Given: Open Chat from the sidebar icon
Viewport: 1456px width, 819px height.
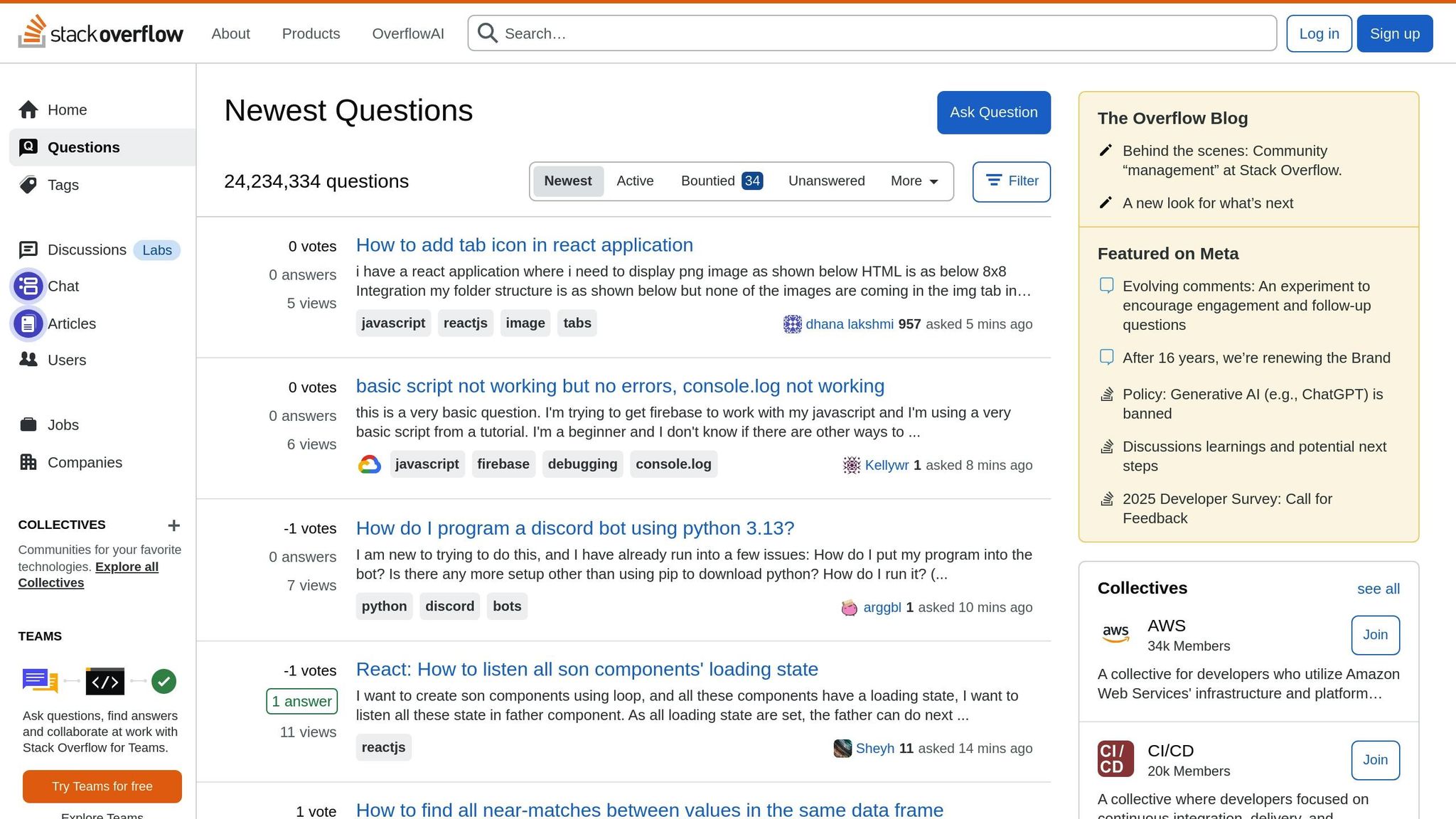Looking at the screenshot, I should point(28,286).
